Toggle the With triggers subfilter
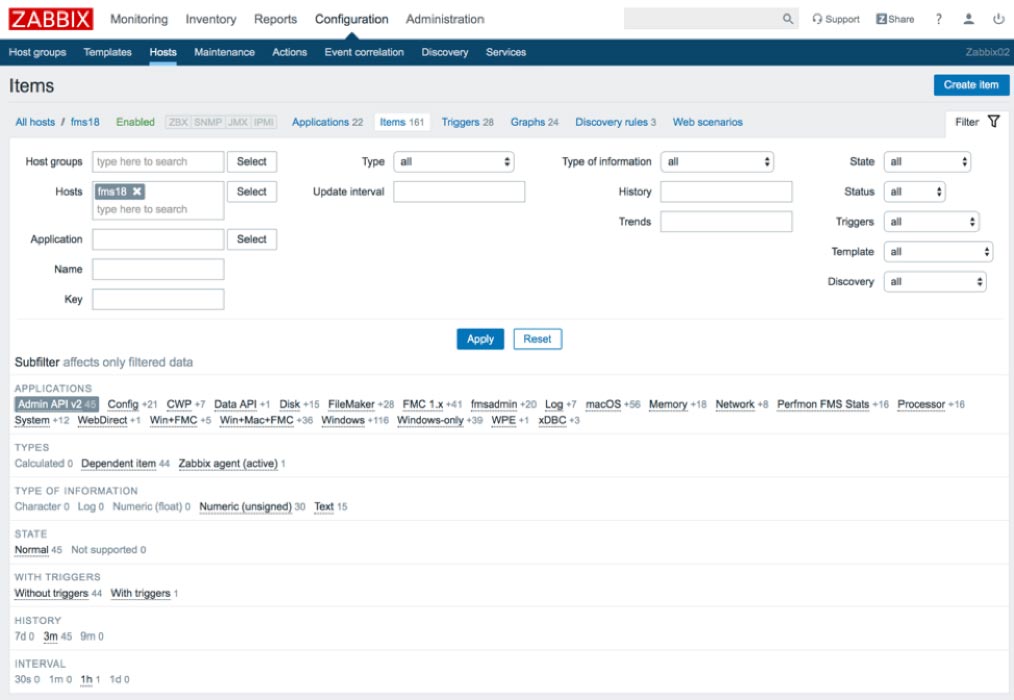Screen dimensions: 1014x700 pyautogui.click(x=140, y=593)
